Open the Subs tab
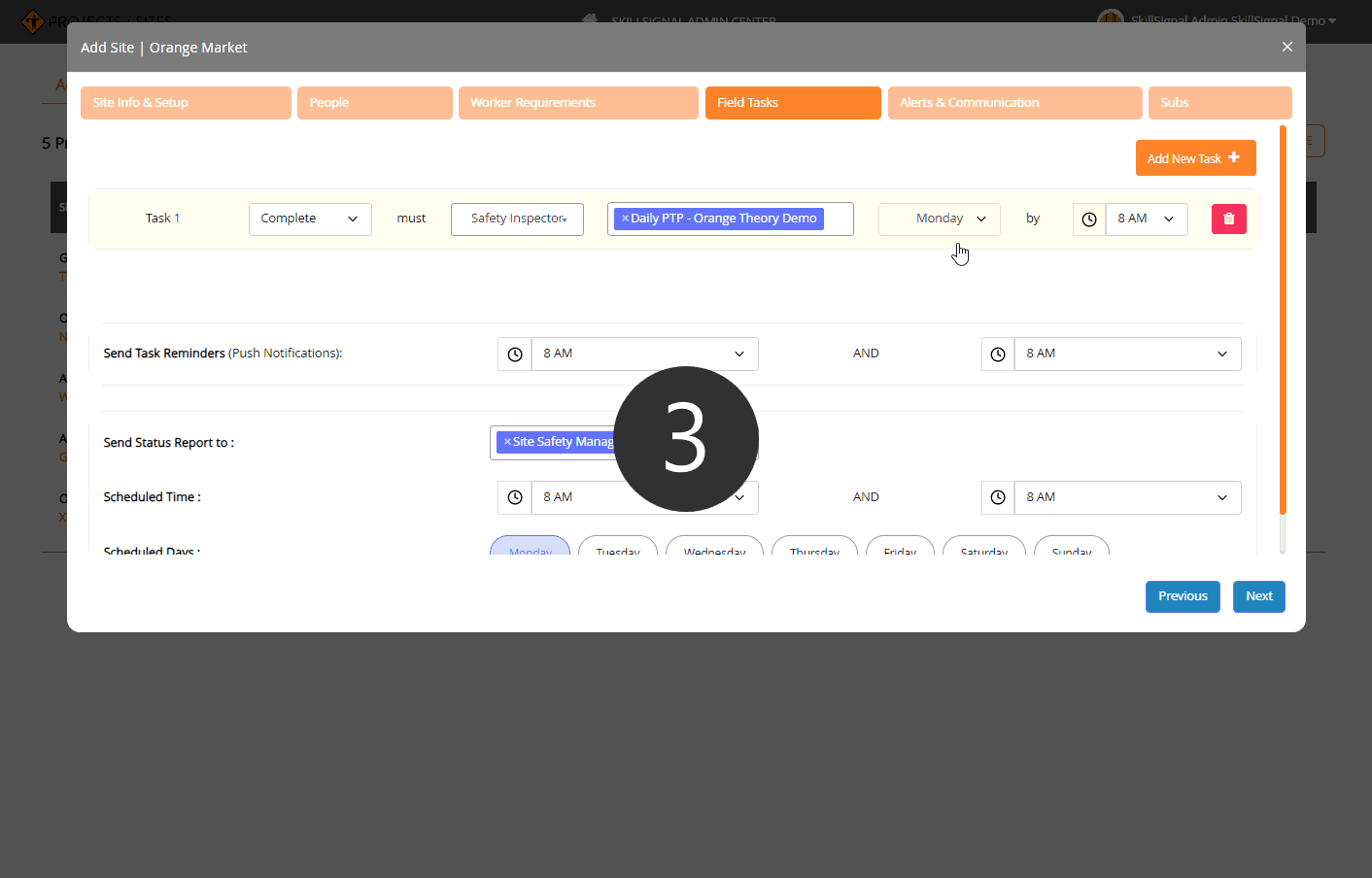The height and width of the screenshot is (878, 1372). coord(1219,102)
